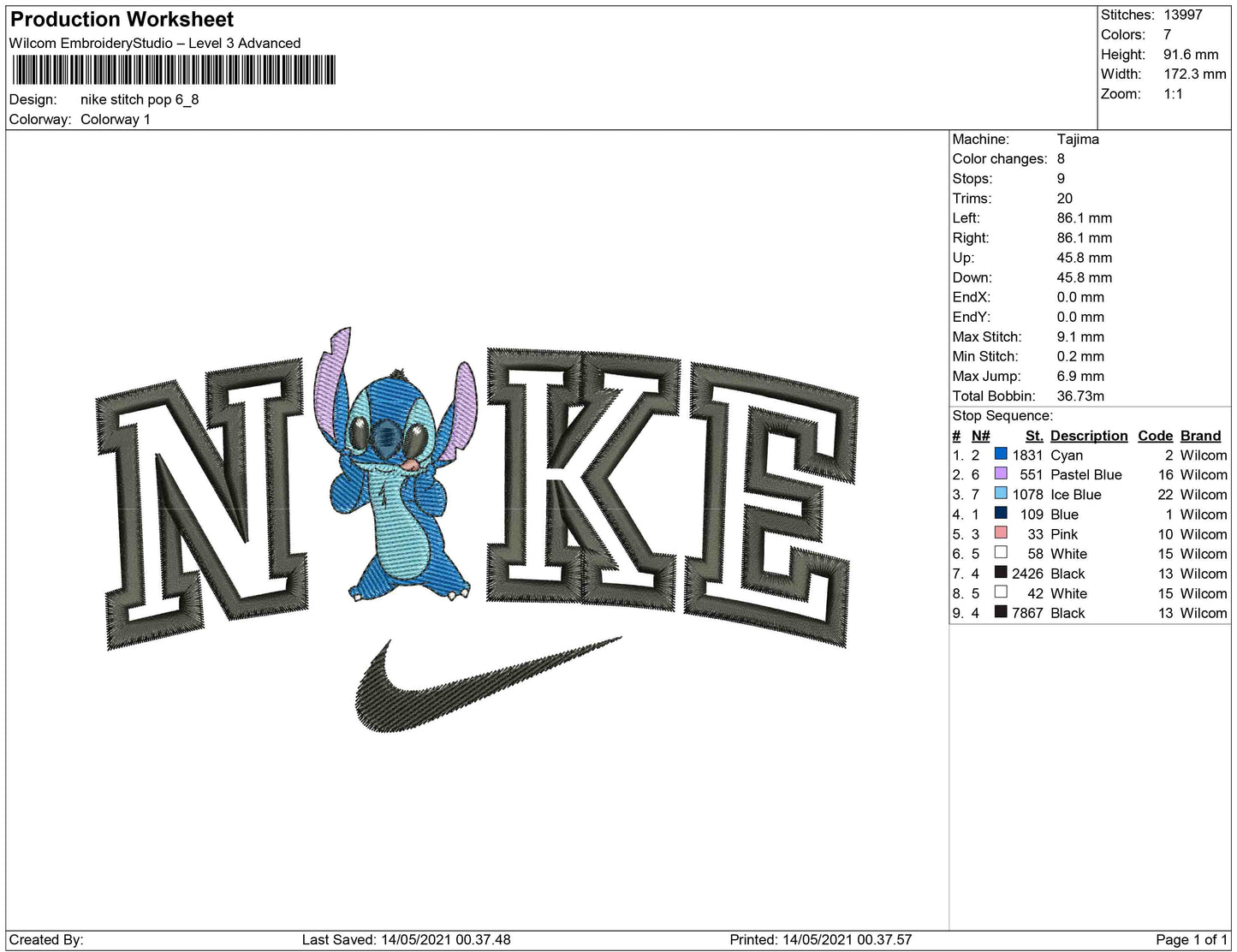Select the Black swatch with 2426 stitches
1237x952 pixels.
1000,572
